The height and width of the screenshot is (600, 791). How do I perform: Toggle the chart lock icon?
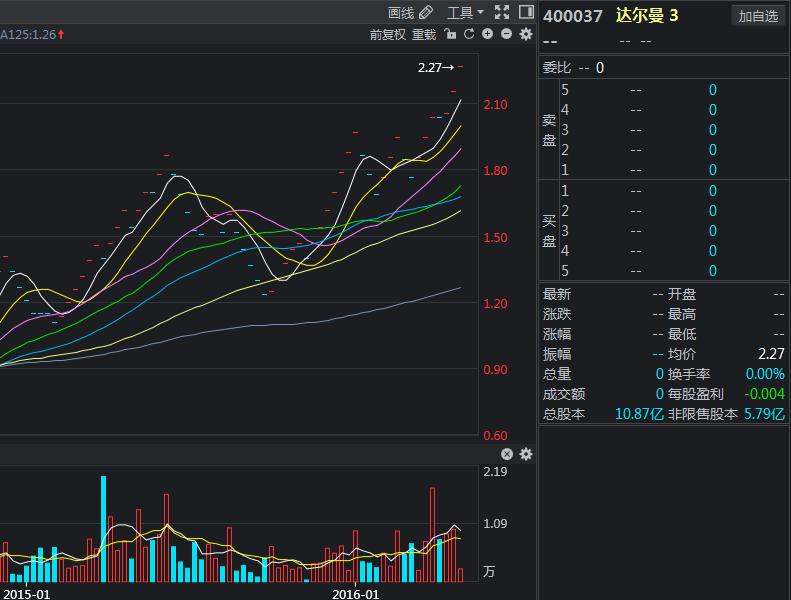click(x=450, y=34)
